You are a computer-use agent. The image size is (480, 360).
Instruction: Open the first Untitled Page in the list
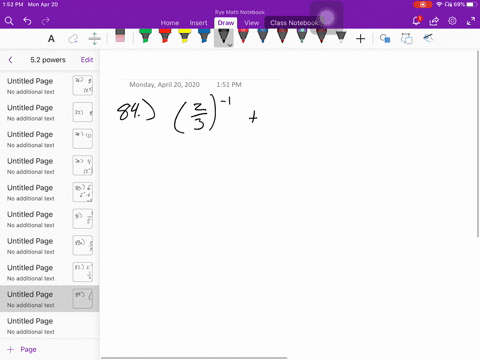49,85
